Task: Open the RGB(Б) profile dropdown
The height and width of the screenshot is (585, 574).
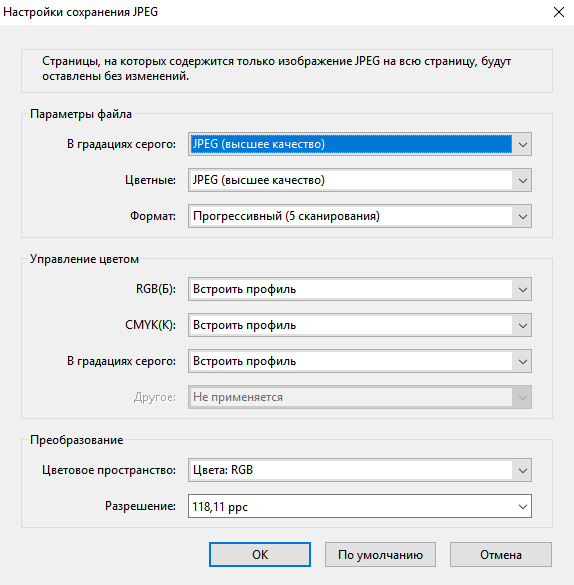Action: 360,289
